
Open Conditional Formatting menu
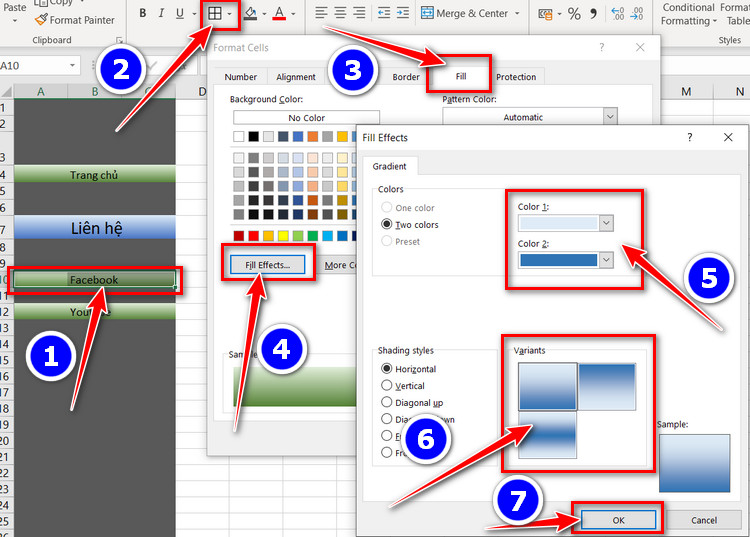click(x=689, y=14)
